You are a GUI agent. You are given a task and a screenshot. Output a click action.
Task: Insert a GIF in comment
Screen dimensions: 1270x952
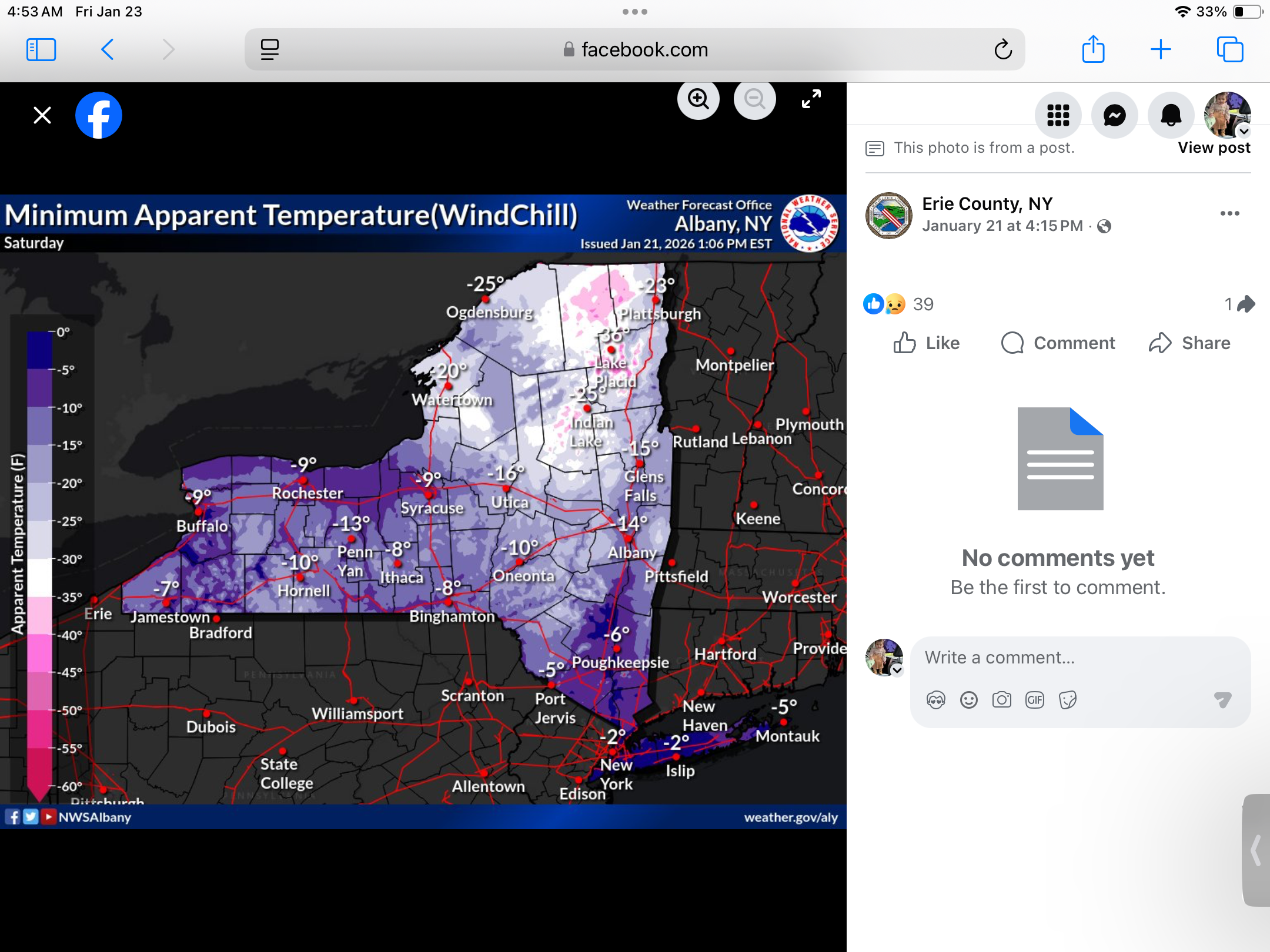point(1034,700)
